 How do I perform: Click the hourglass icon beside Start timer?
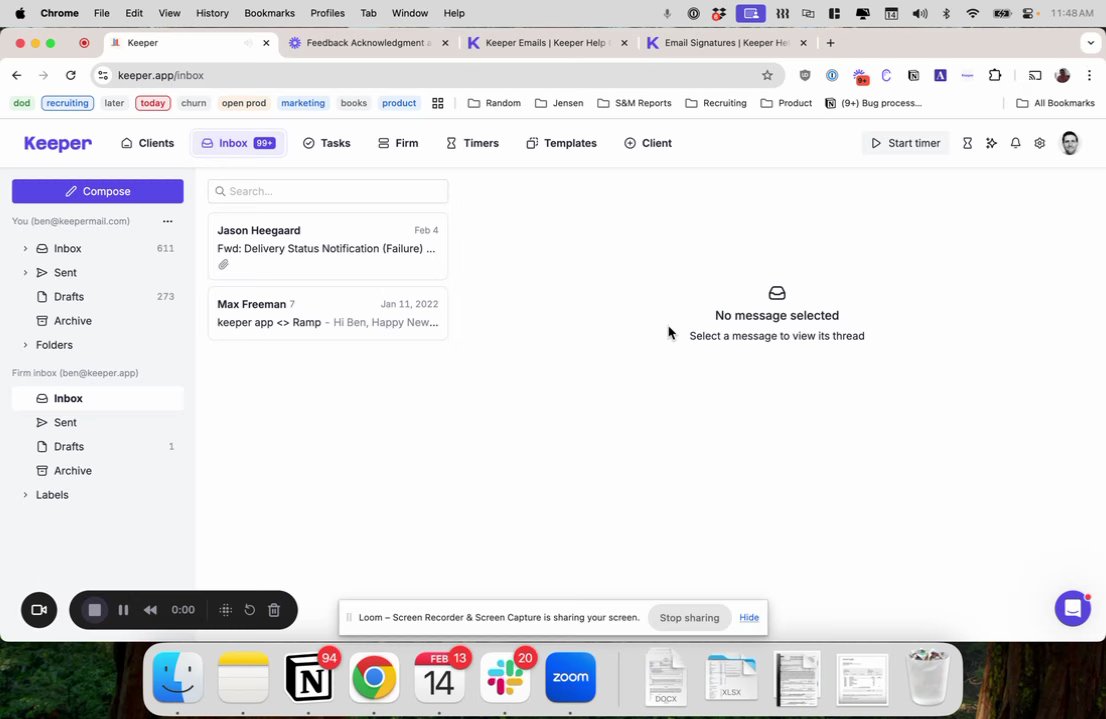pos(967,143)
